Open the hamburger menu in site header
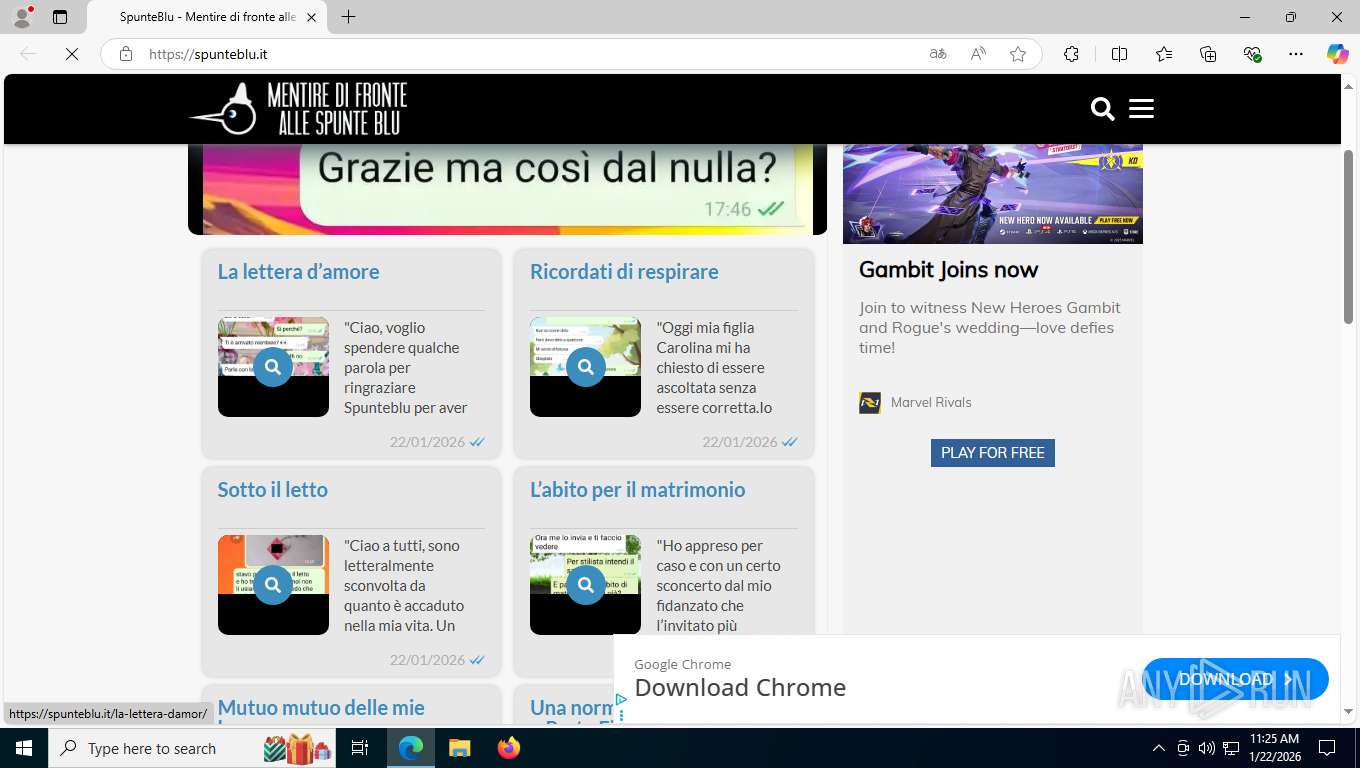The image size is (1360, 768). click(x=1141, y=108)
